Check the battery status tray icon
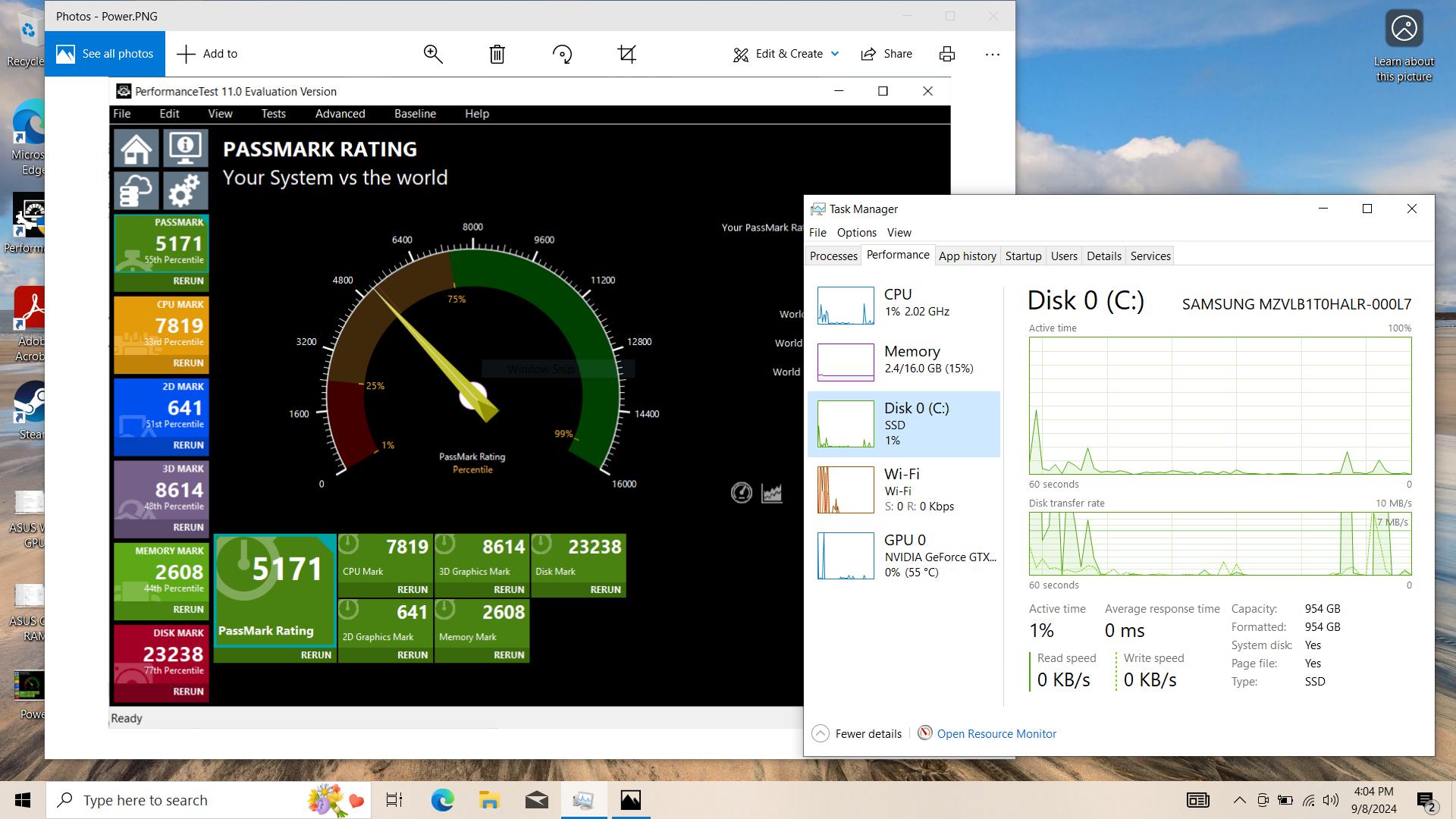 [x=1285, y=800]
